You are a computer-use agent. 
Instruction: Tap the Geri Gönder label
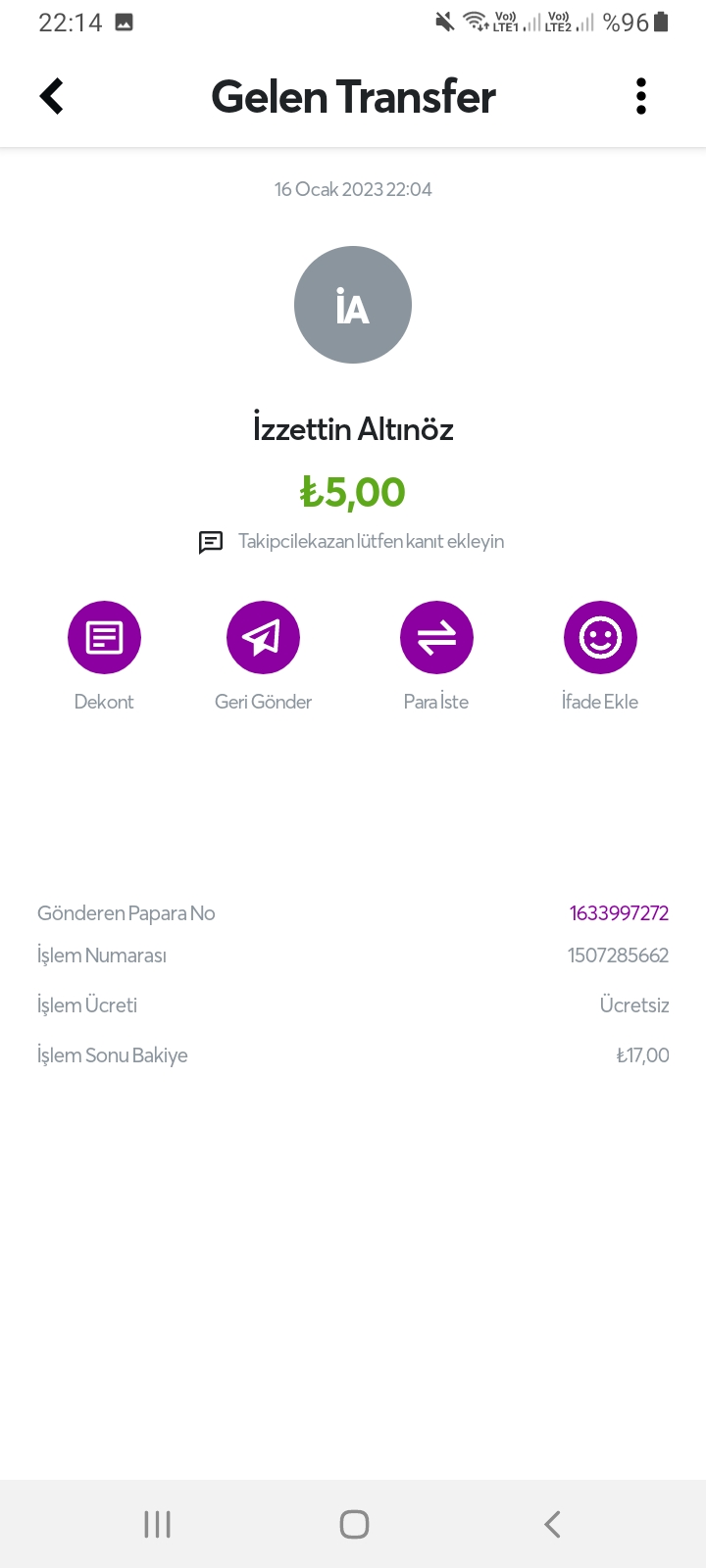coord(263,702)
